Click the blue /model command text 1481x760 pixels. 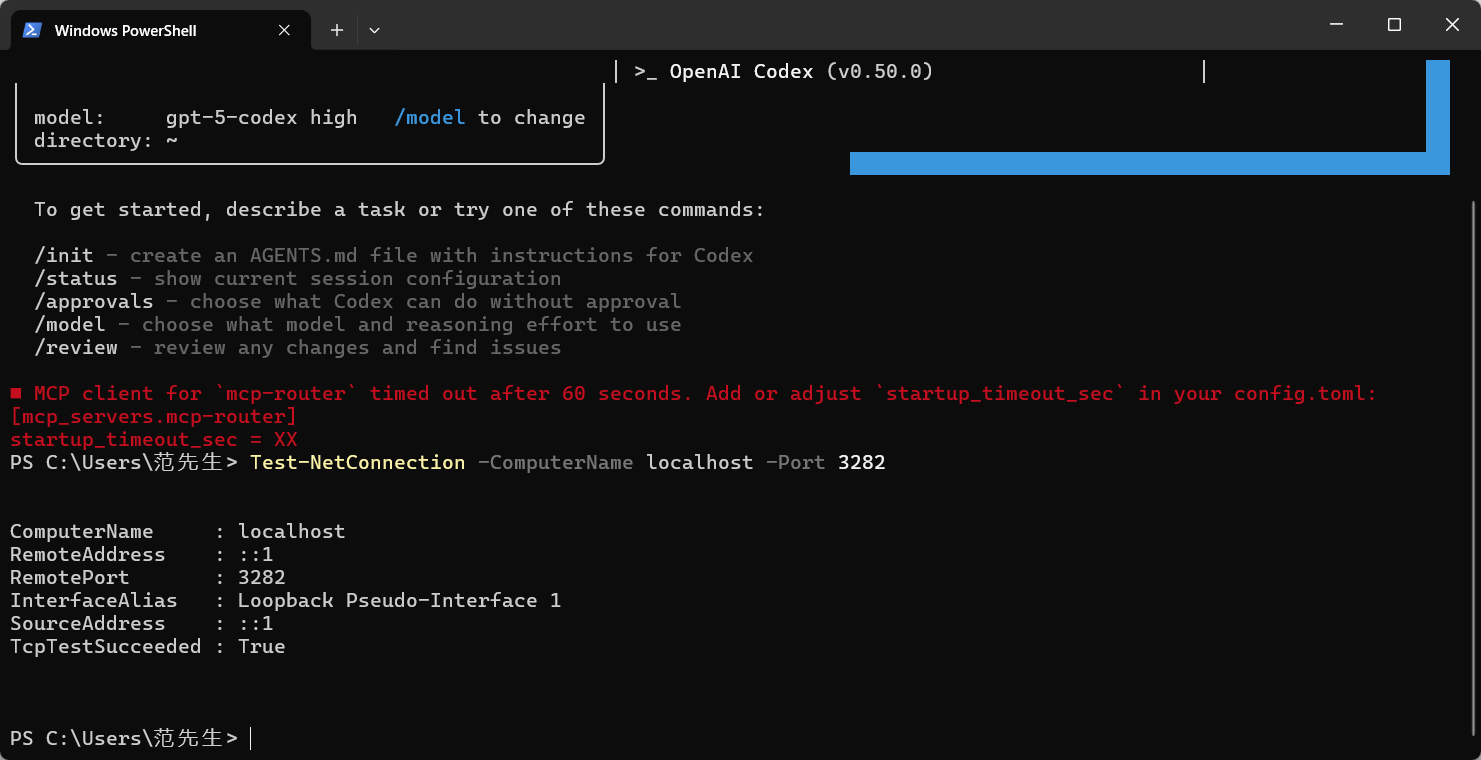[430, 118]
